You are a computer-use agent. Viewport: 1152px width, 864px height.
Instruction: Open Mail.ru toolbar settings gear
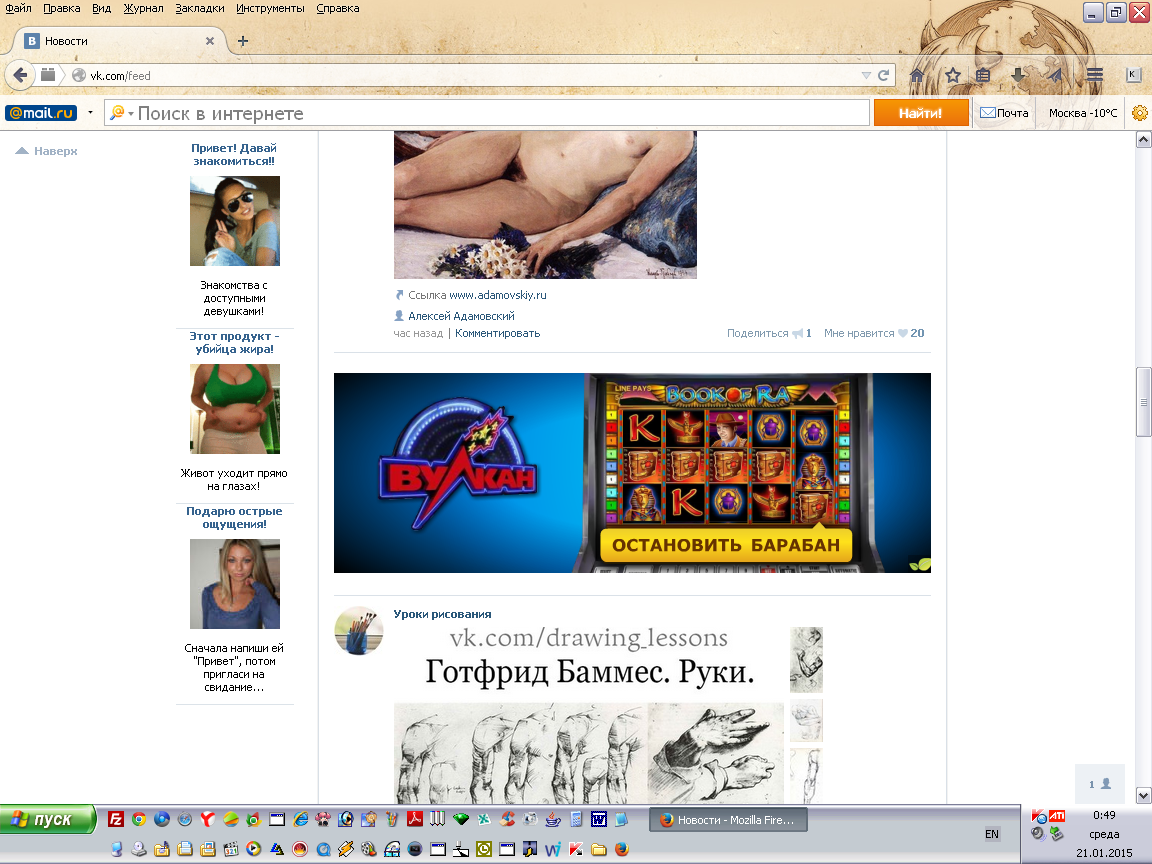(1140, 113)
